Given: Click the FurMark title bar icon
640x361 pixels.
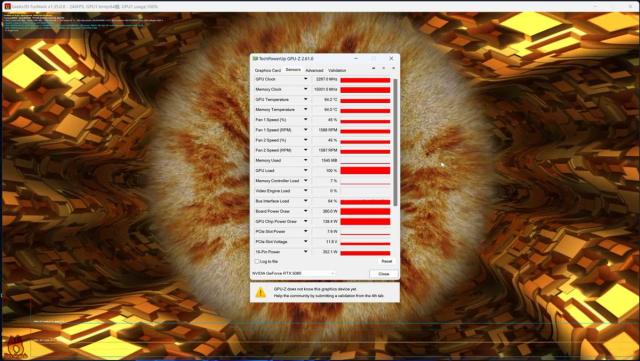Looking at the screenshot, I should (7, 6).
